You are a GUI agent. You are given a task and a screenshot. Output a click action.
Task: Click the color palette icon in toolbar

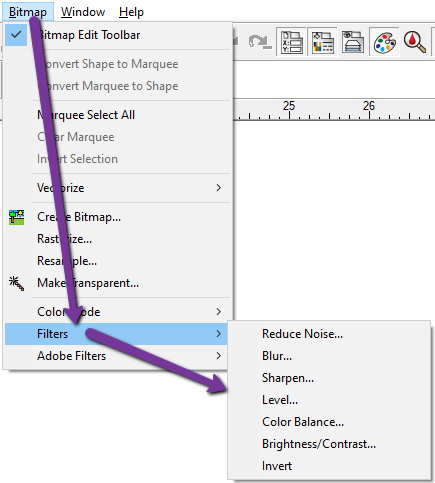pyautogui.click(x=384, y=42)
